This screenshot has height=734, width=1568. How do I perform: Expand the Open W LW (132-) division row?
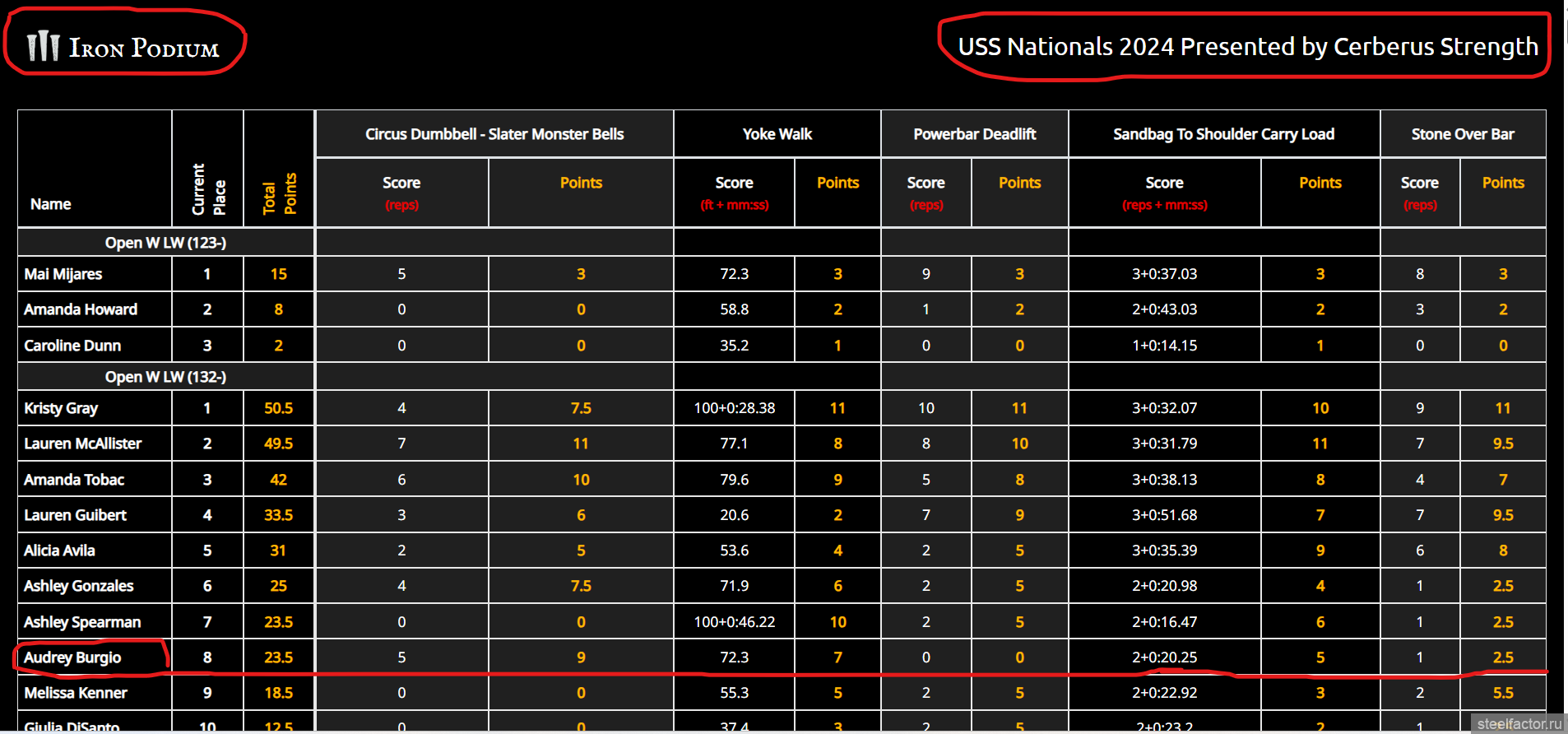coord(165,377)
